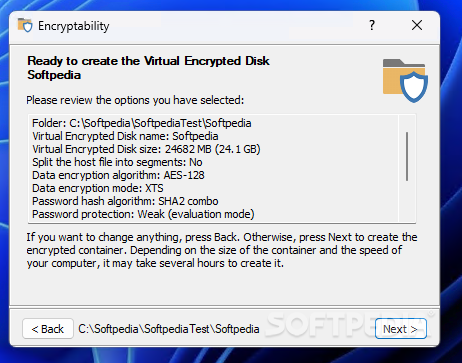Click the scrollbar track below the thumb
The height and width of the screenshot is (363, 462).
tap(407, 200)
